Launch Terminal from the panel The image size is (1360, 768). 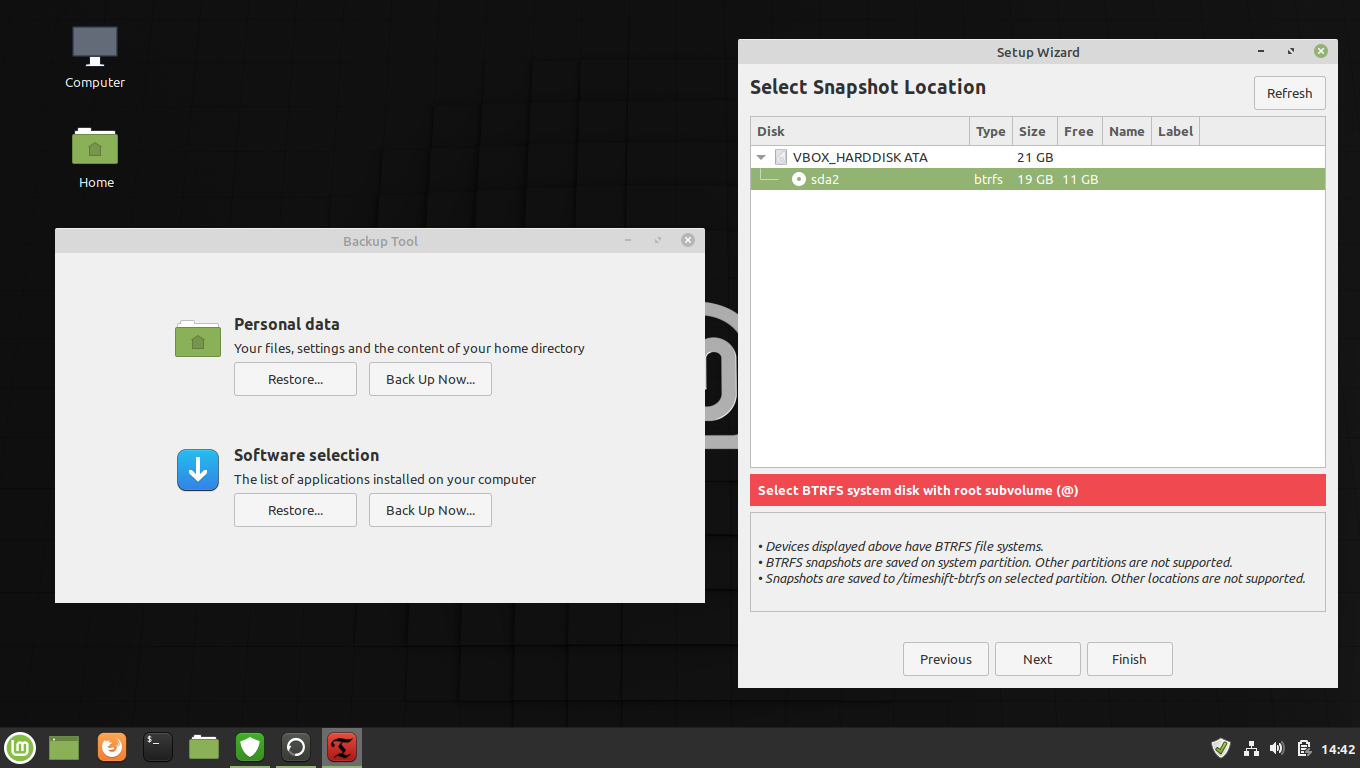tap(158, 747)
